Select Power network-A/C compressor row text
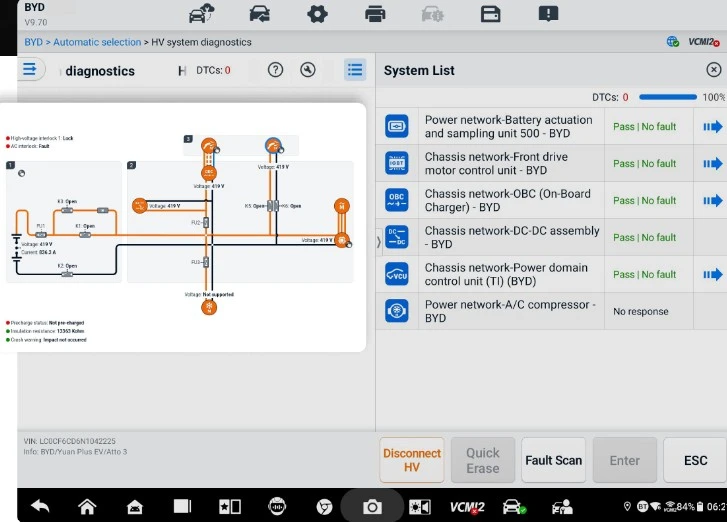This screenshot has width=727, height=522. (x=510, y=311)
